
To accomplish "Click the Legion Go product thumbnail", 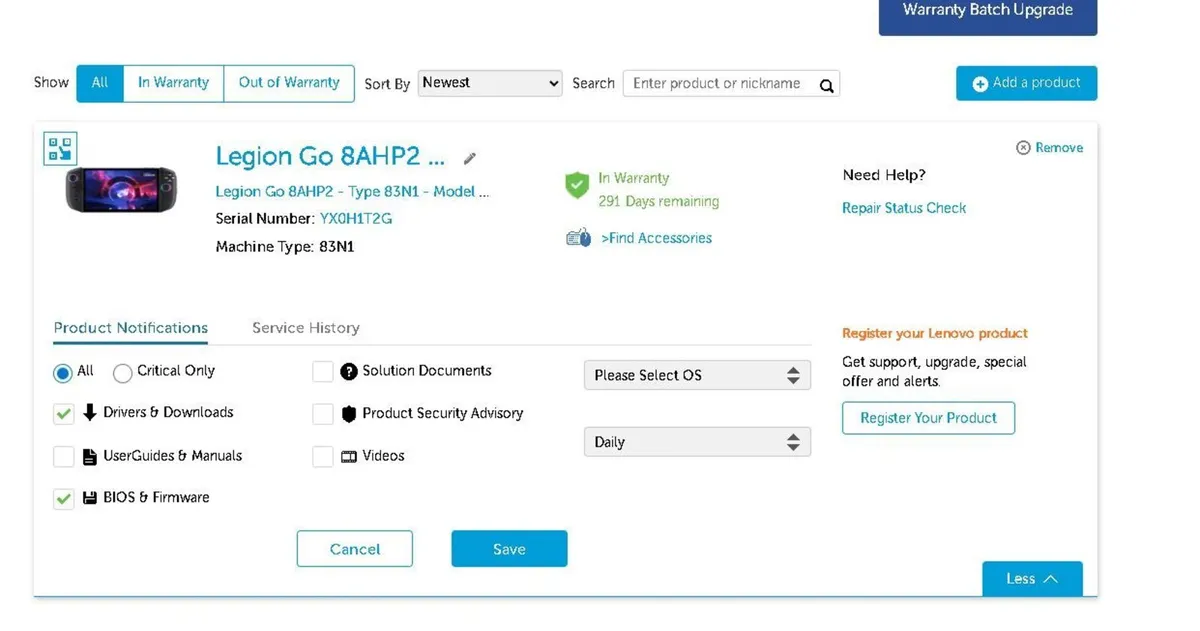I will [x=121, y=190].
